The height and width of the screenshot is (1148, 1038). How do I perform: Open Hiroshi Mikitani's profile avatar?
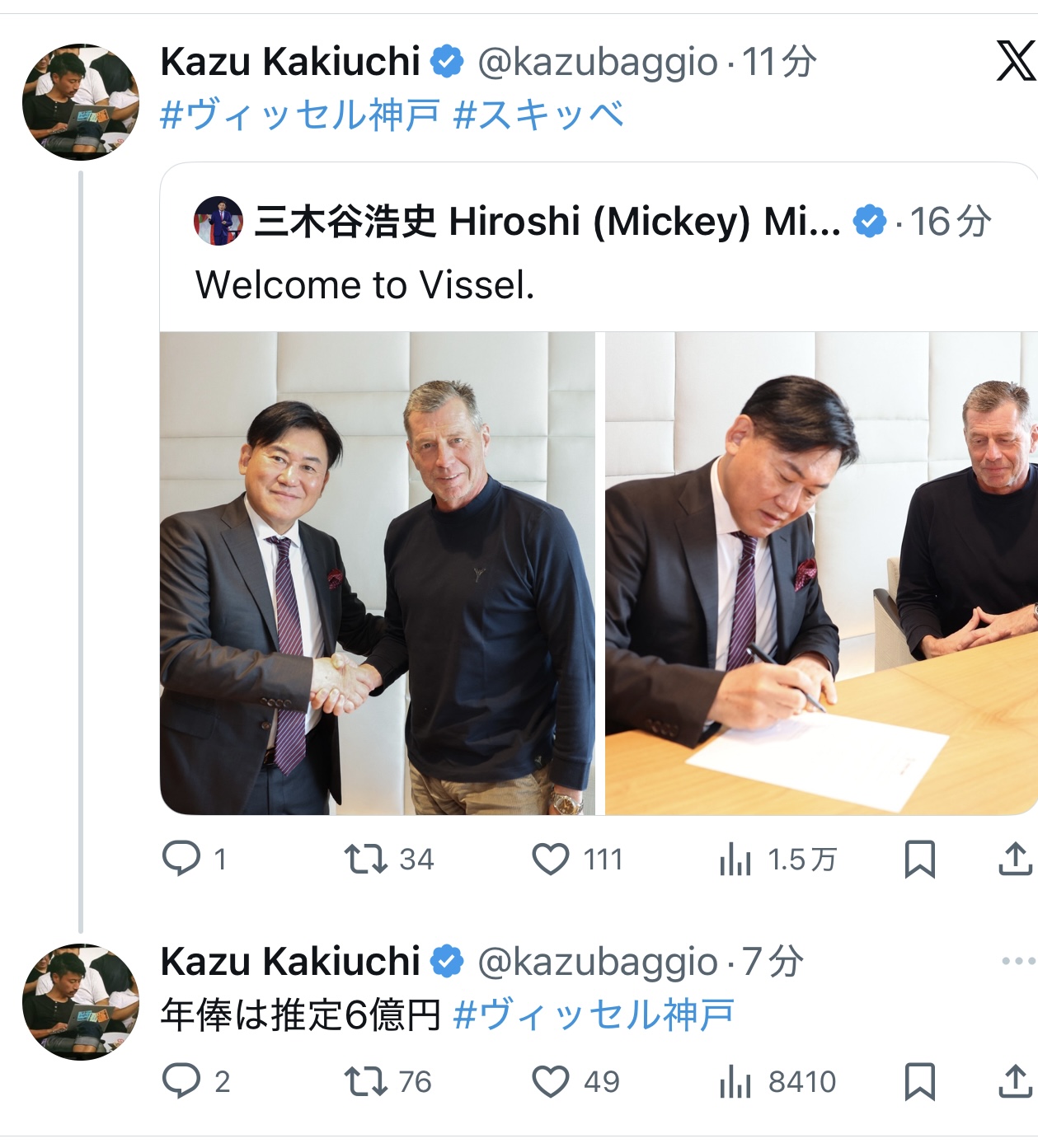(218, 221)
